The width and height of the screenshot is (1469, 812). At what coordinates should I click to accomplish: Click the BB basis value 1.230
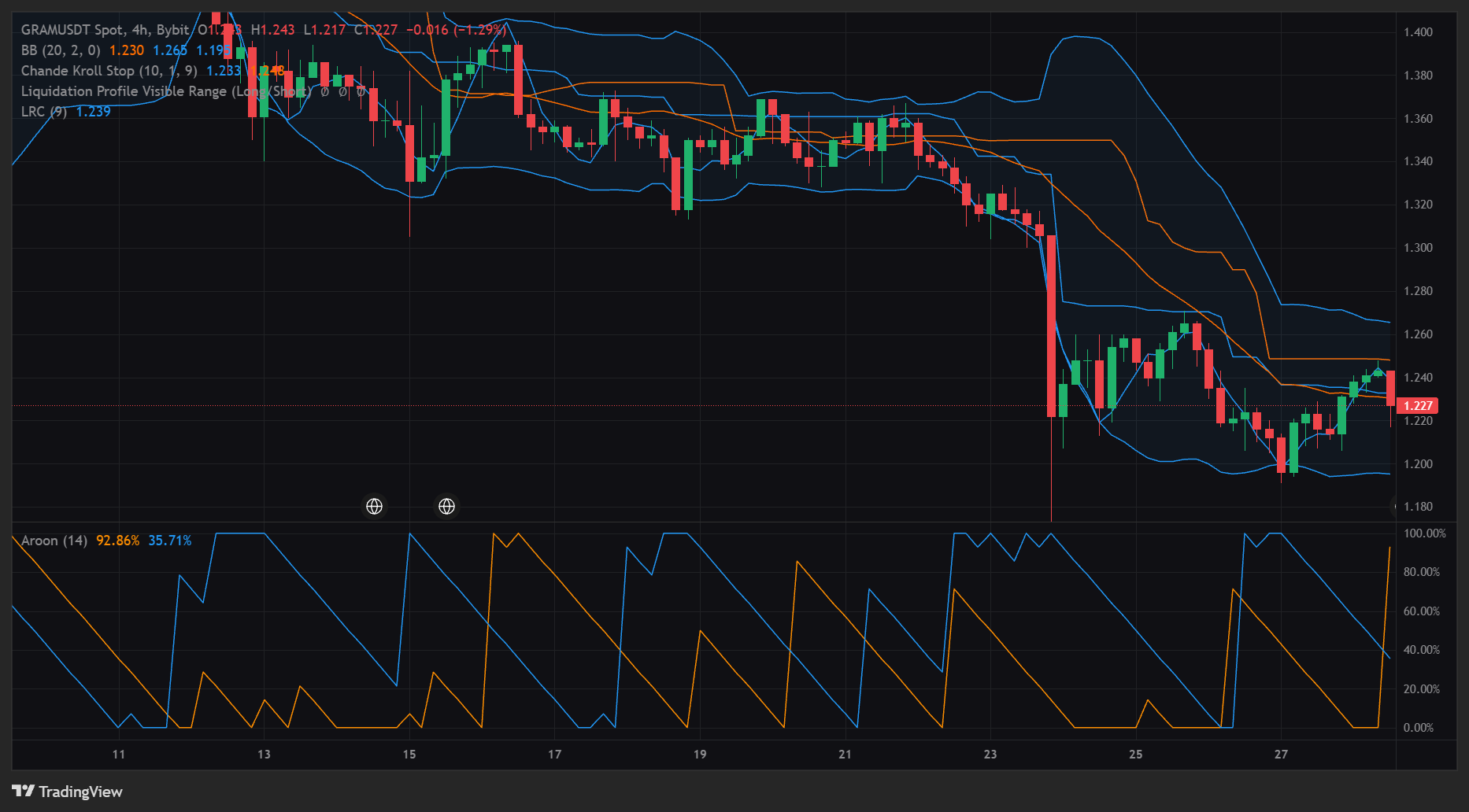click(x=127, y=50)
